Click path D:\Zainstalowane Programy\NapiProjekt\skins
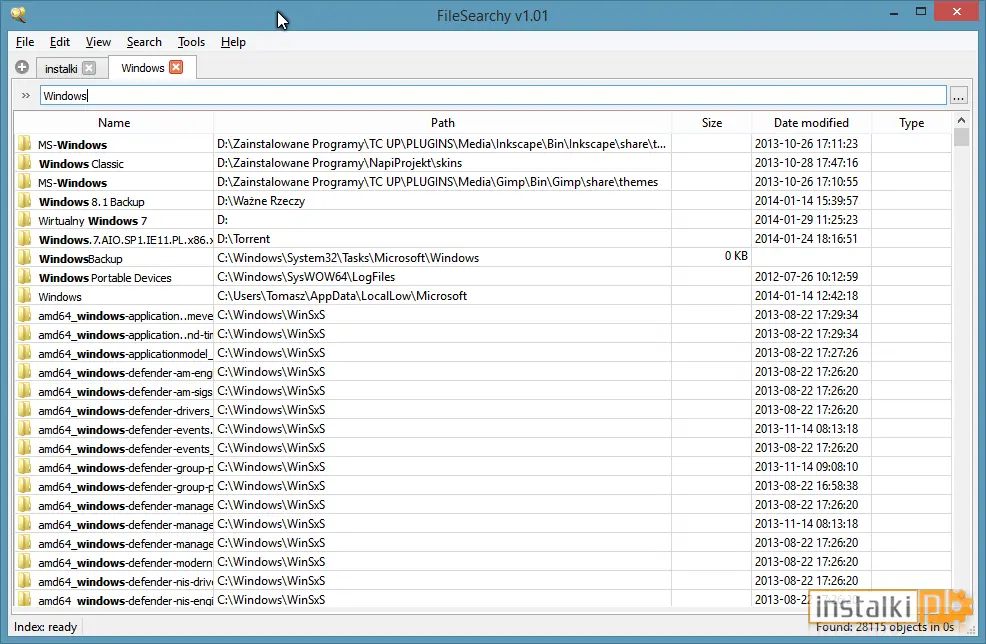Image resolution: width=986 pixels, height=644 pixels. [340, 163]
